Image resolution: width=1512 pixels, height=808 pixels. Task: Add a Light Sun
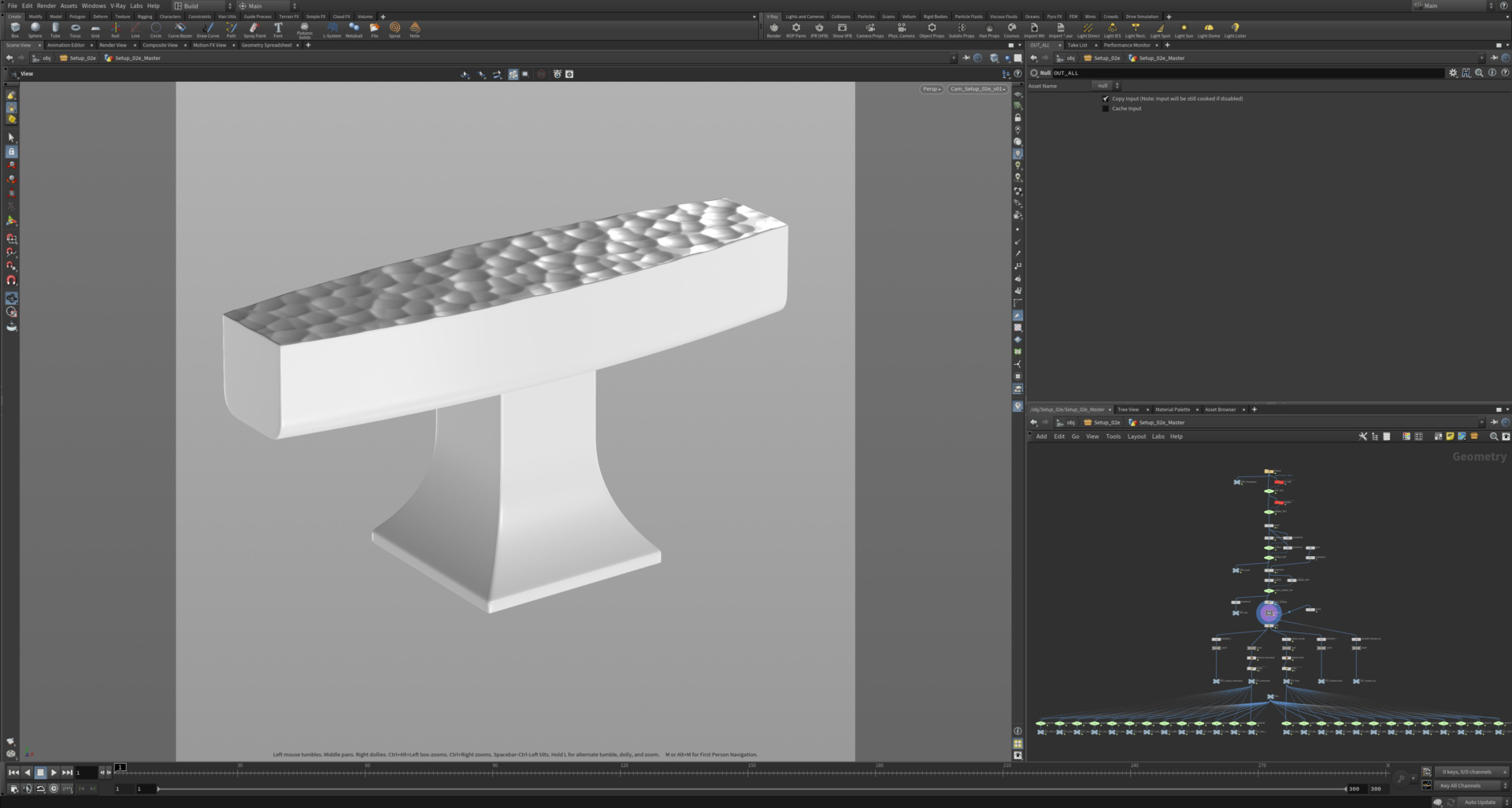coord(1184,30)
